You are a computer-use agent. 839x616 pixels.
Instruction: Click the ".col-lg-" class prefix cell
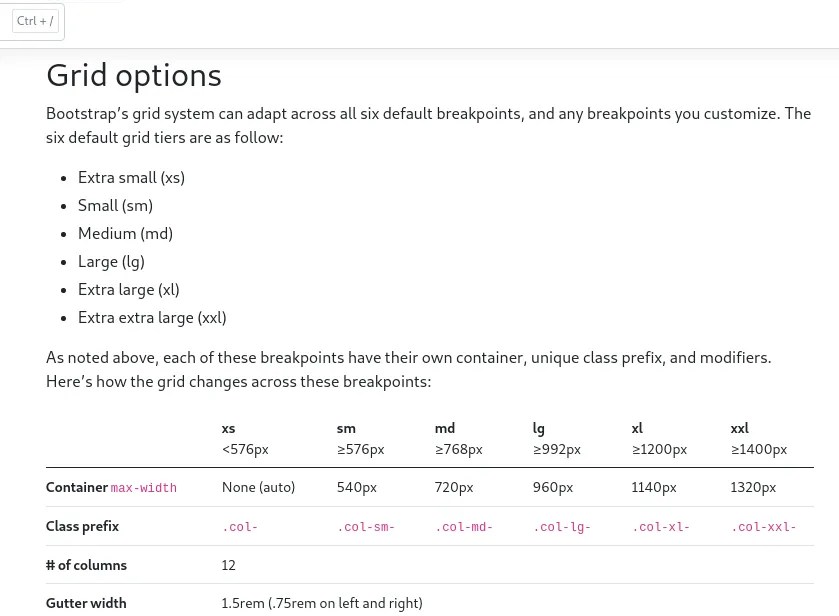[562, 527]
